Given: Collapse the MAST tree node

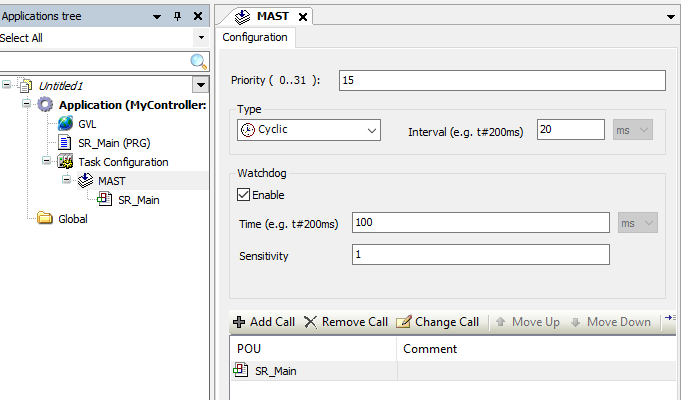Looking at the screenshot, I should pos(66,181).
